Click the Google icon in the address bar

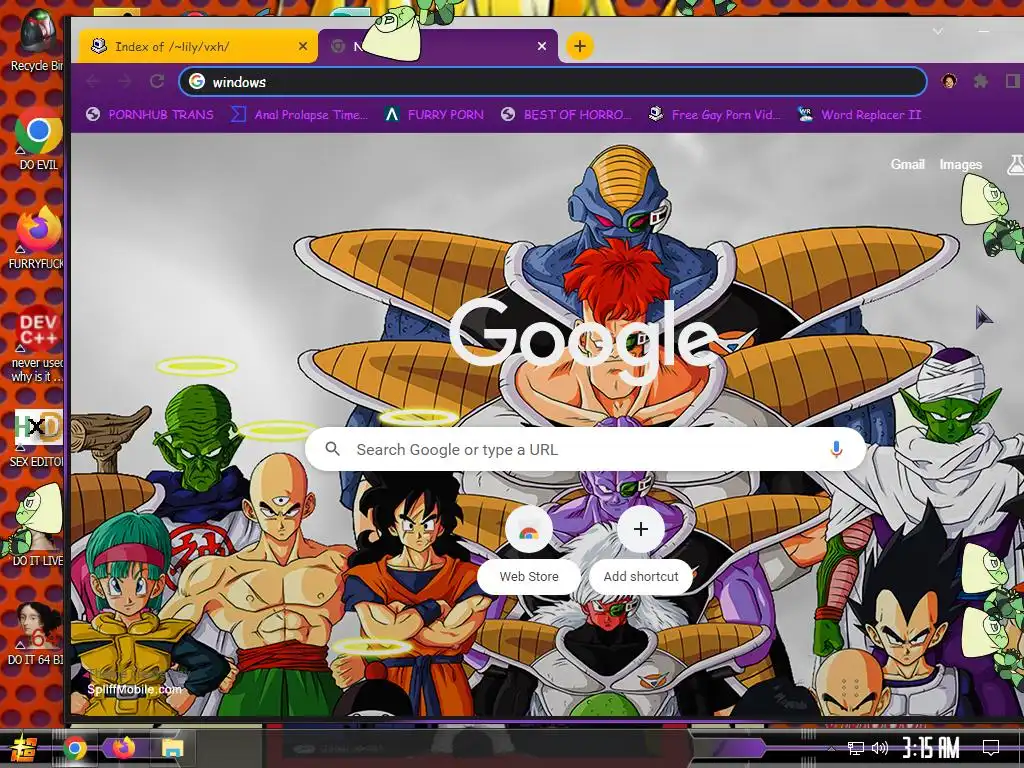click(197, 82)
